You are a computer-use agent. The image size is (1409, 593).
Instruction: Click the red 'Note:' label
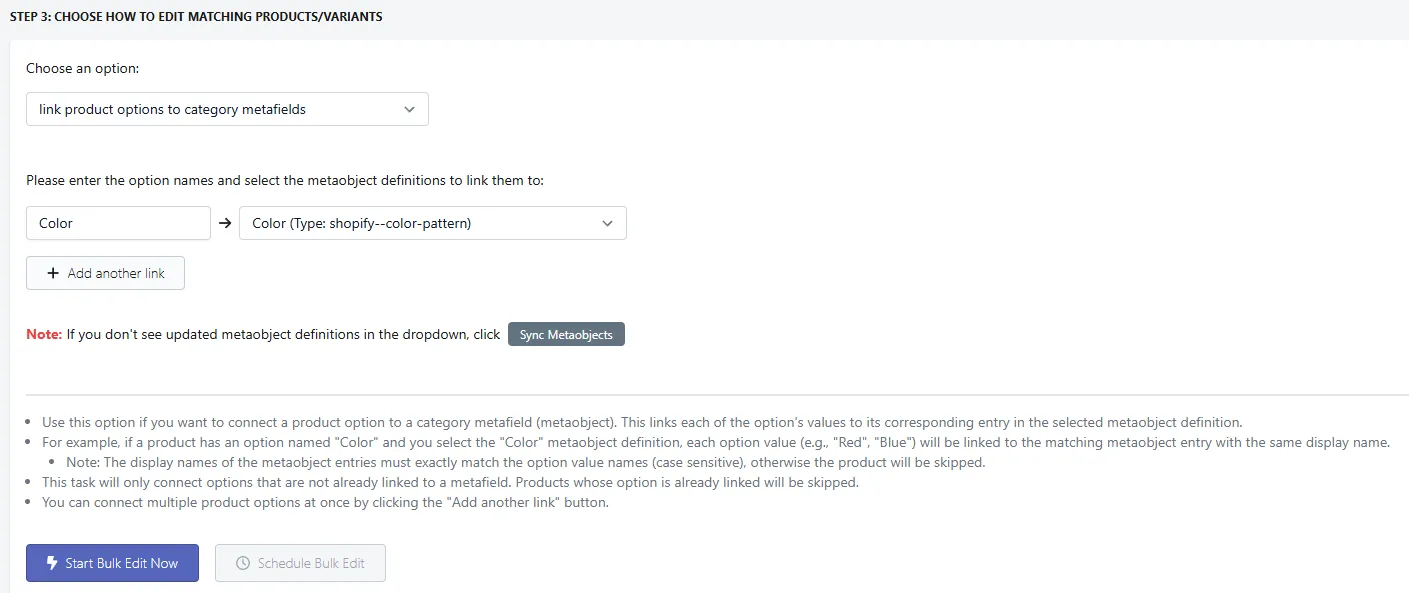point(44,334)
